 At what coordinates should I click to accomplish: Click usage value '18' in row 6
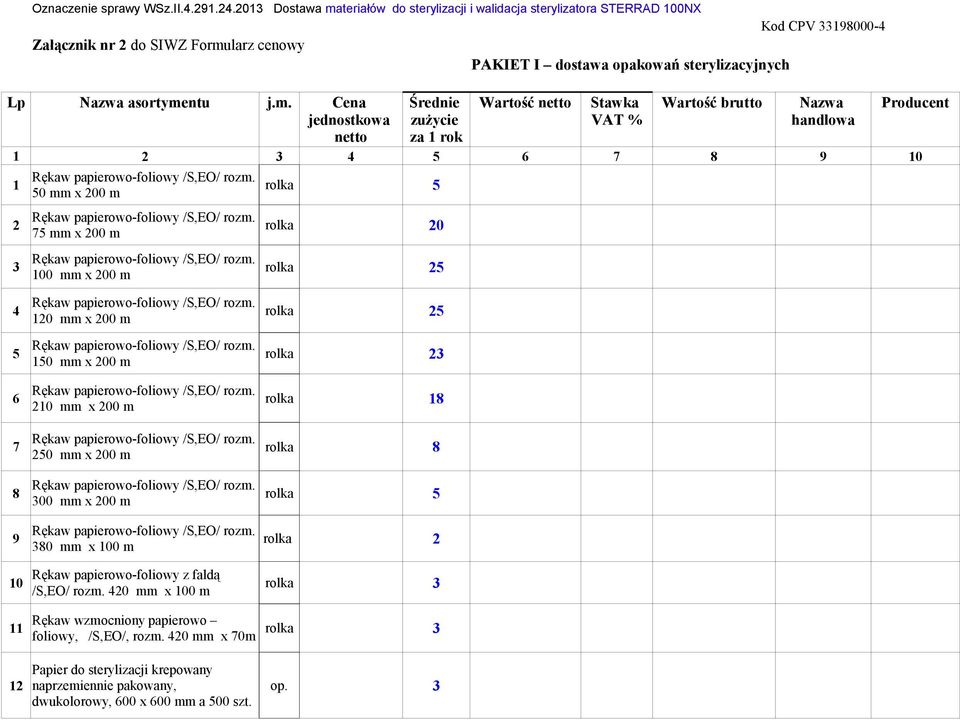pos(436,399)
